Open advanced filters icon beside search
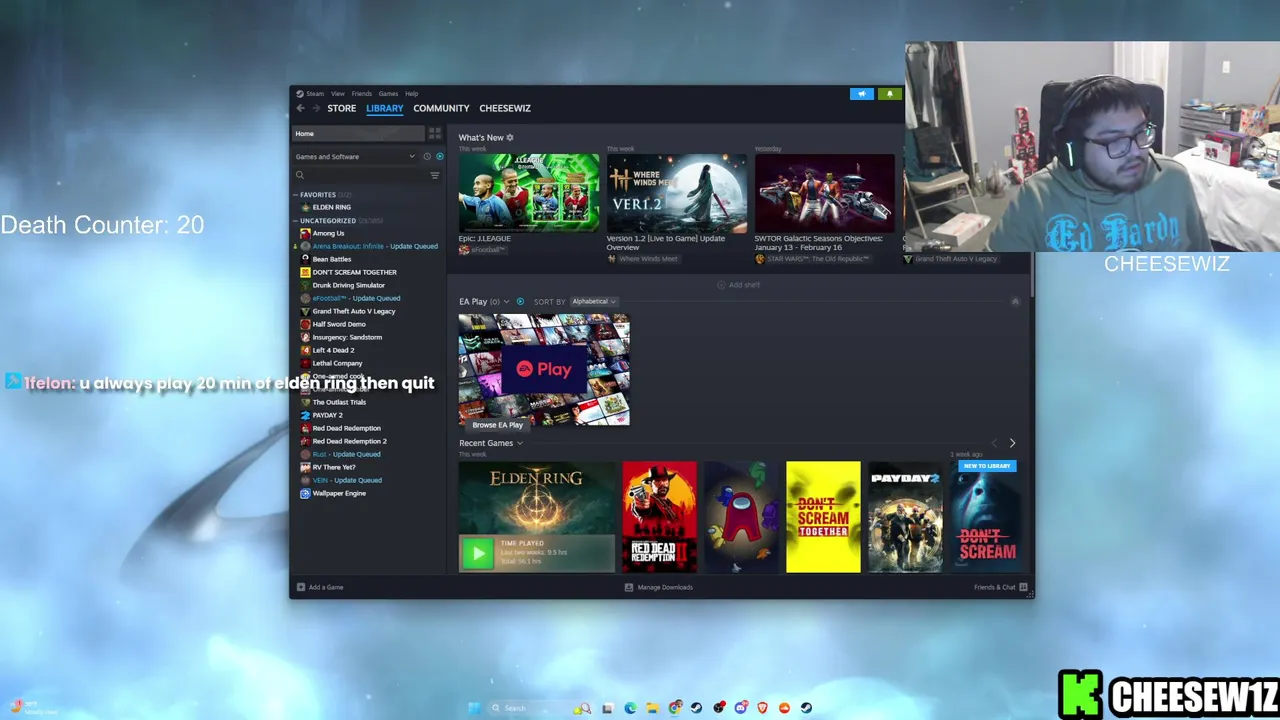Image resolution: width=1280 pixels, height=720 pixels. 434,175
